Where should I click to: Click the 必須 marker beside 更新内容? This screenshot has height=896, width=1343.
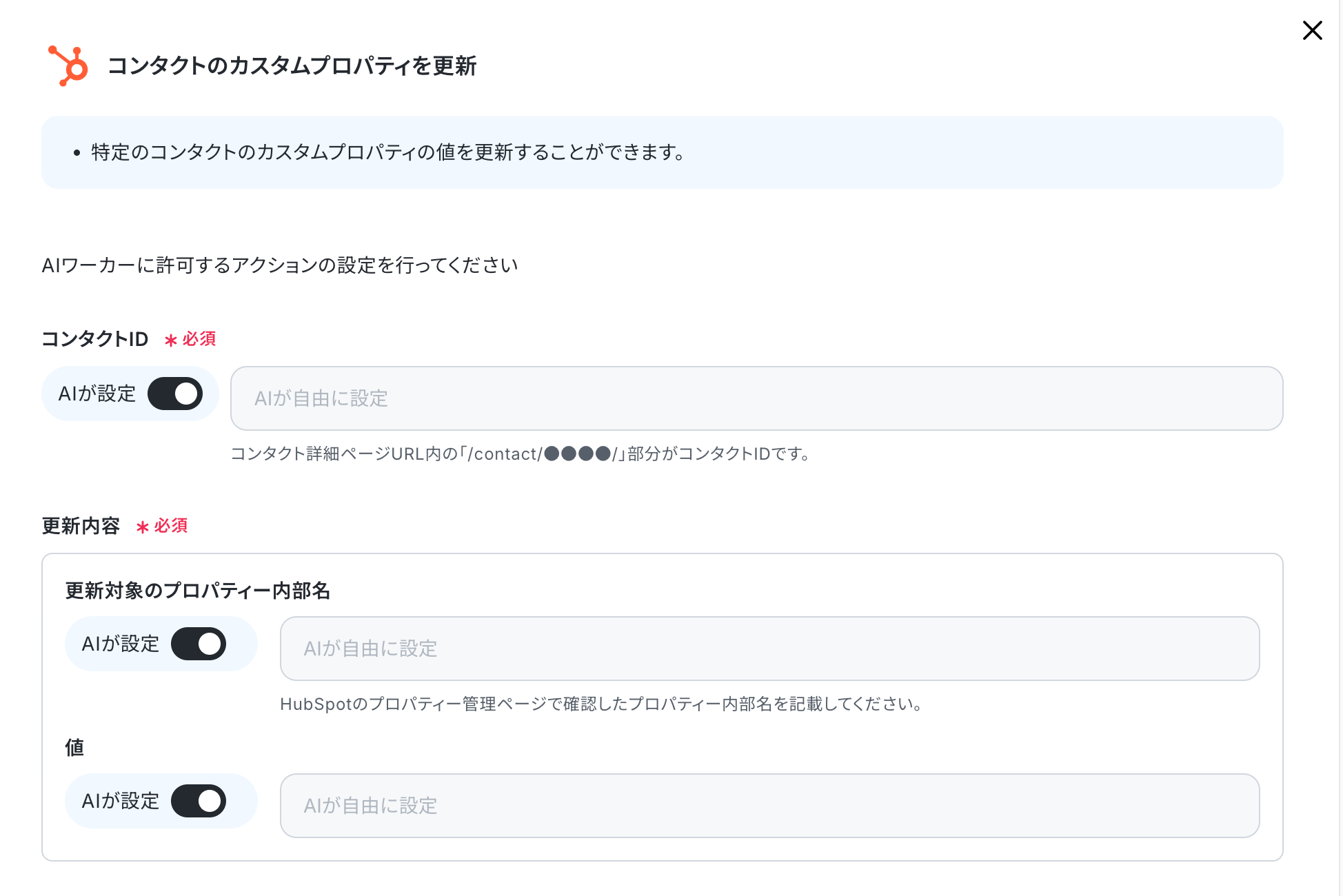point(162,526)
